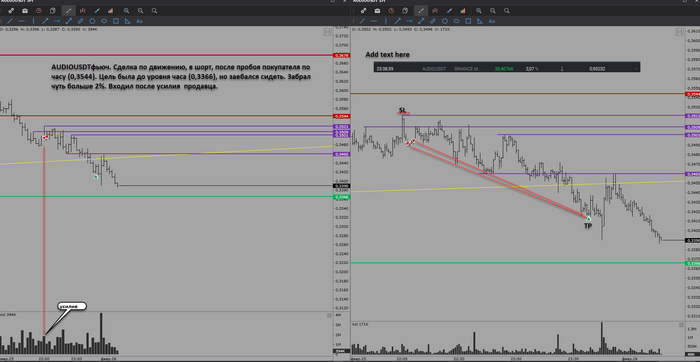Select trend line tool in left chart
Screen dimensions: 700x362
tap(10, 21)
